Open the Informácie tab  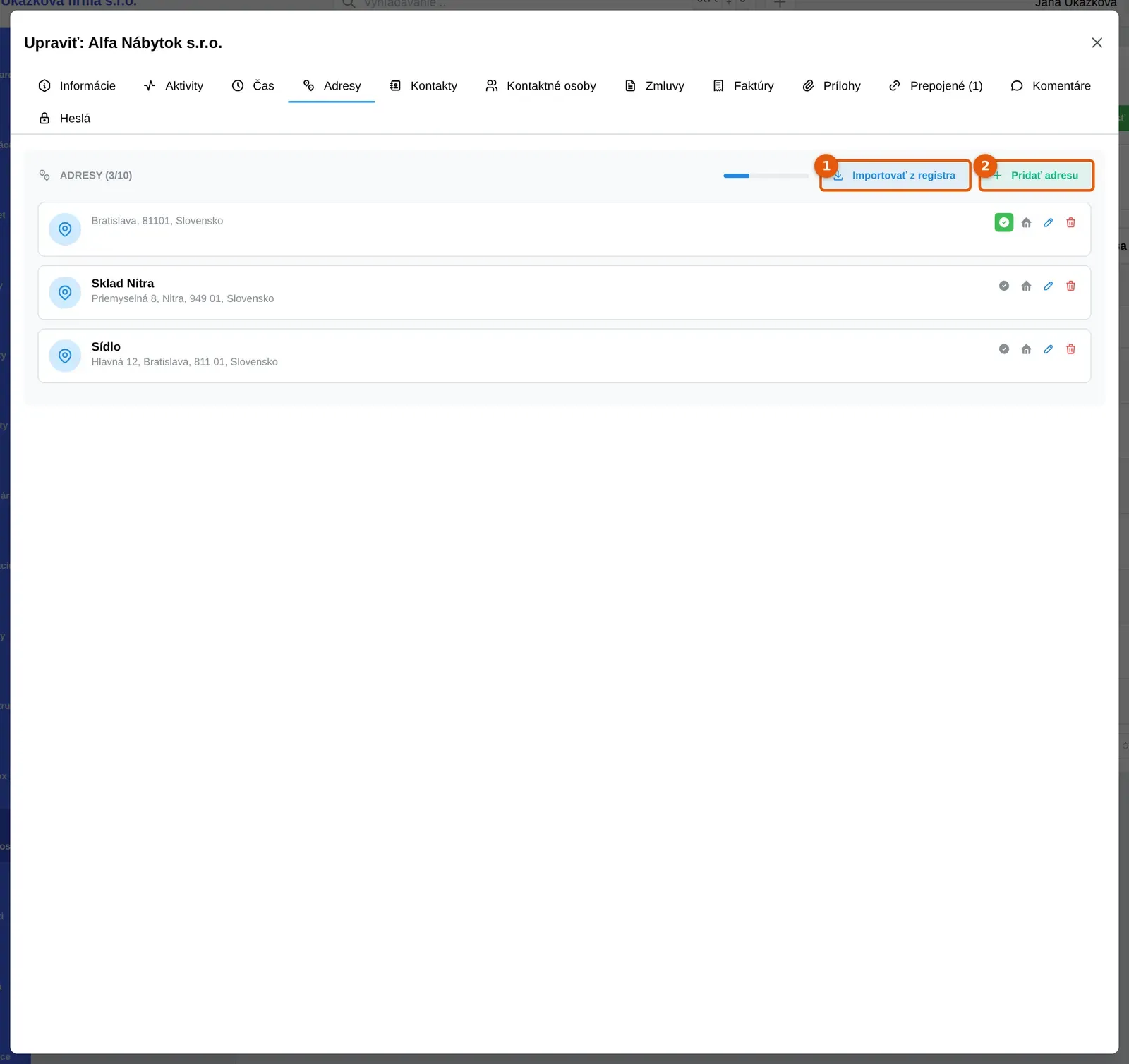(x=77, y=86)
